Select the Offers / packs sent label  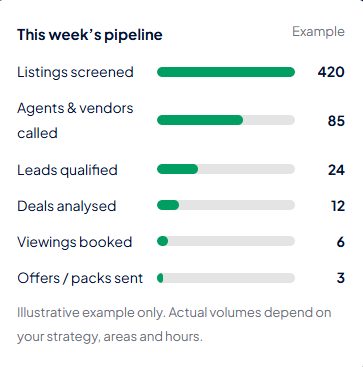point(80,278)
